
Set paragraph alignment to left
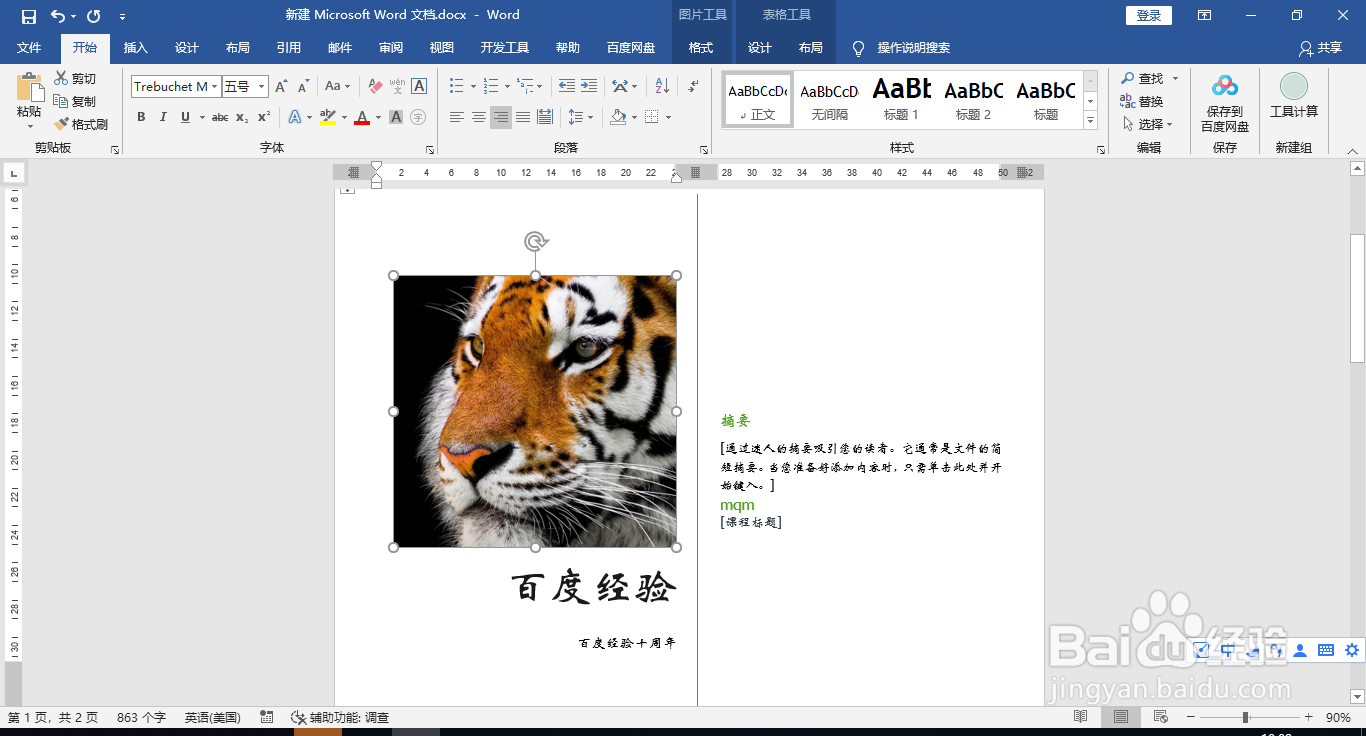(x=457, y=117)
